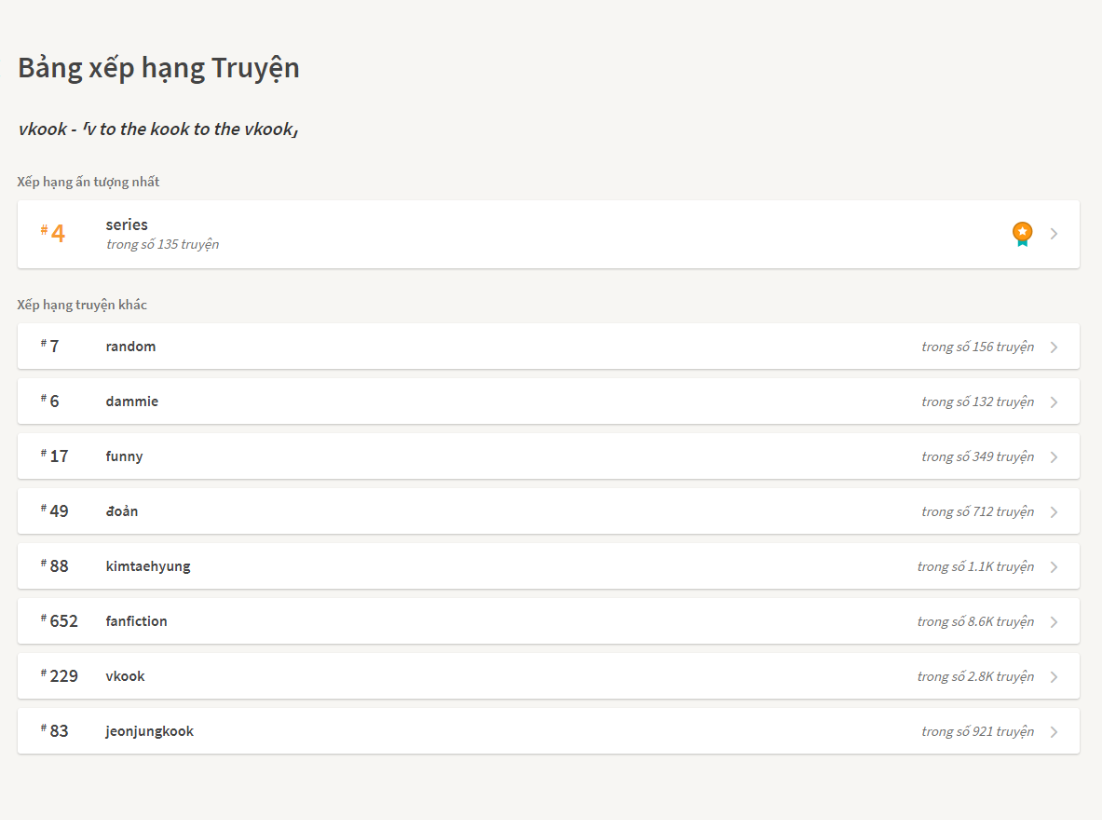This screenshot has width=1102, height=820.
Task: Click chevron beside đoản ranking
Action: tap(1054, 512)
